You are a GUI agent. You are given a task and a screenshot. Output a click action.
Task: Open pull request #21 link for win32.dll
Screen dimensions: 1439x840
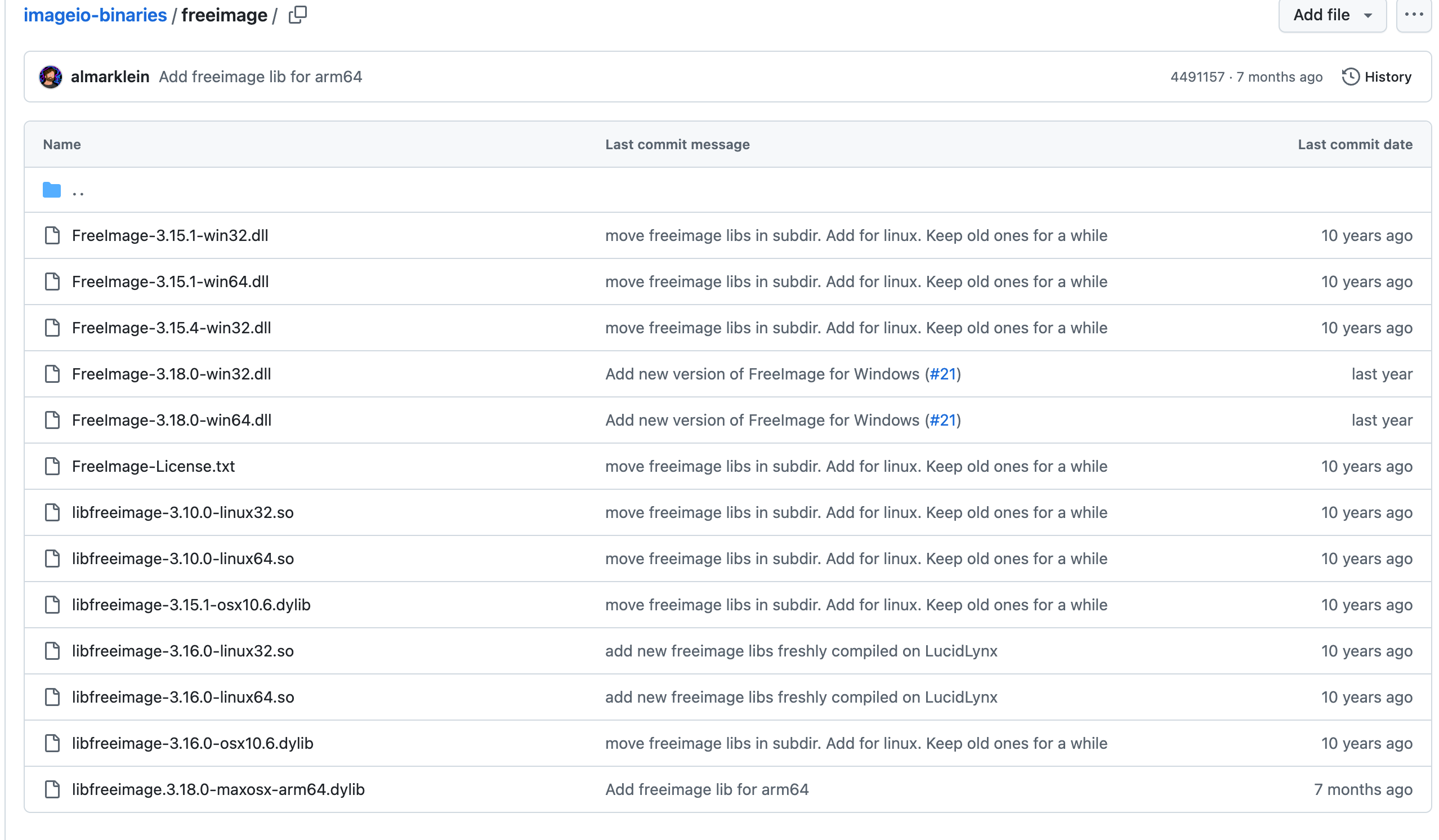coord(942,374)
